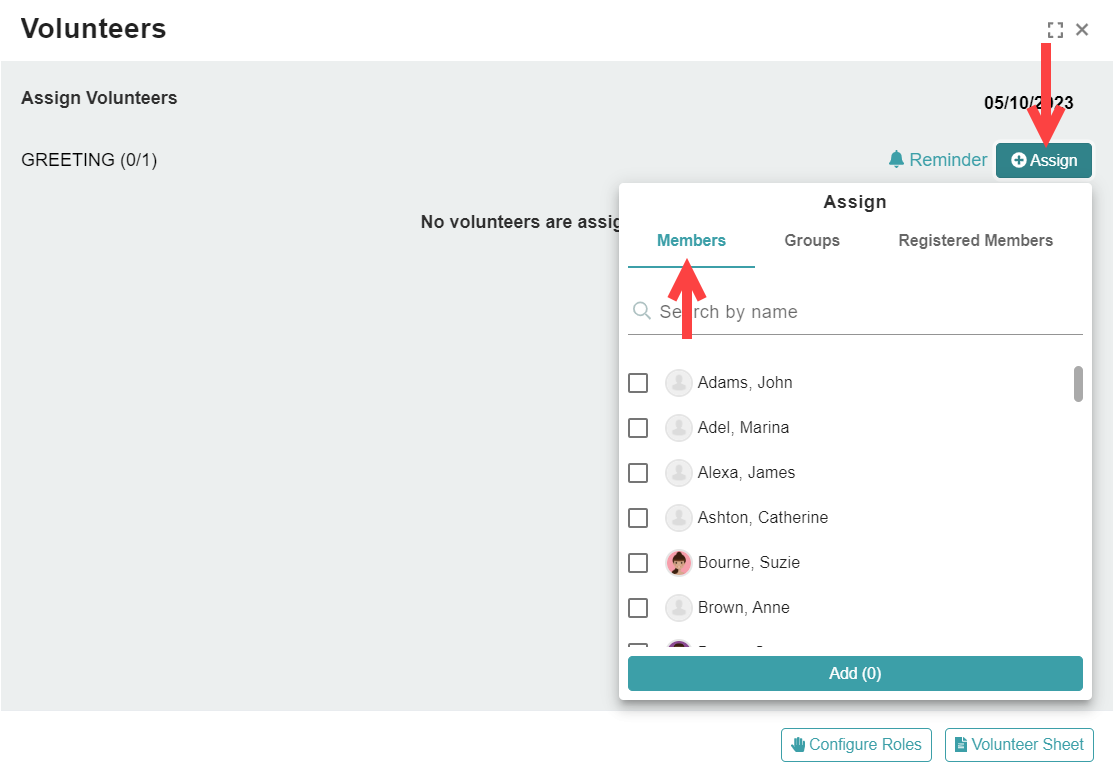1114x774 pixels.
Task: Click the fullscreen expand icon
Action: [1055, 30]
